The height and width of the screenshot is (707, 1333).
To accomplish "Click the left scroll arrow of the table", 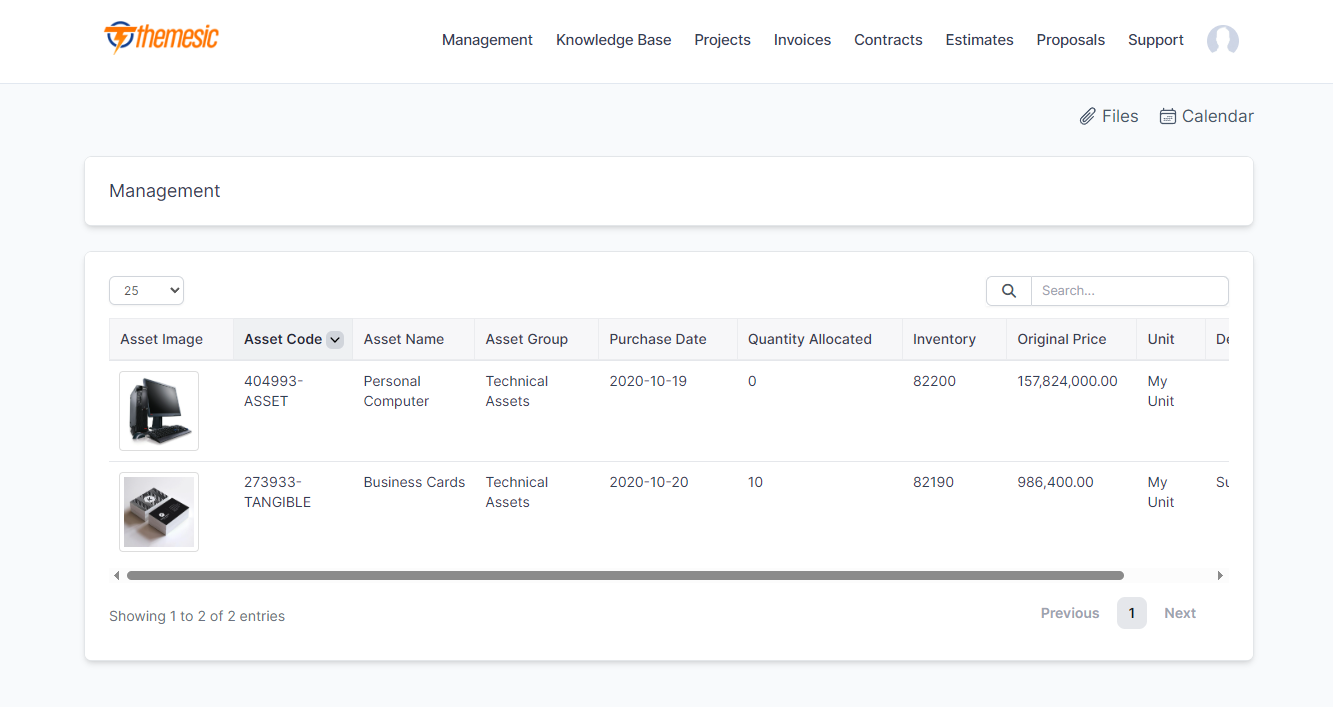I will (x=116, y=575).
